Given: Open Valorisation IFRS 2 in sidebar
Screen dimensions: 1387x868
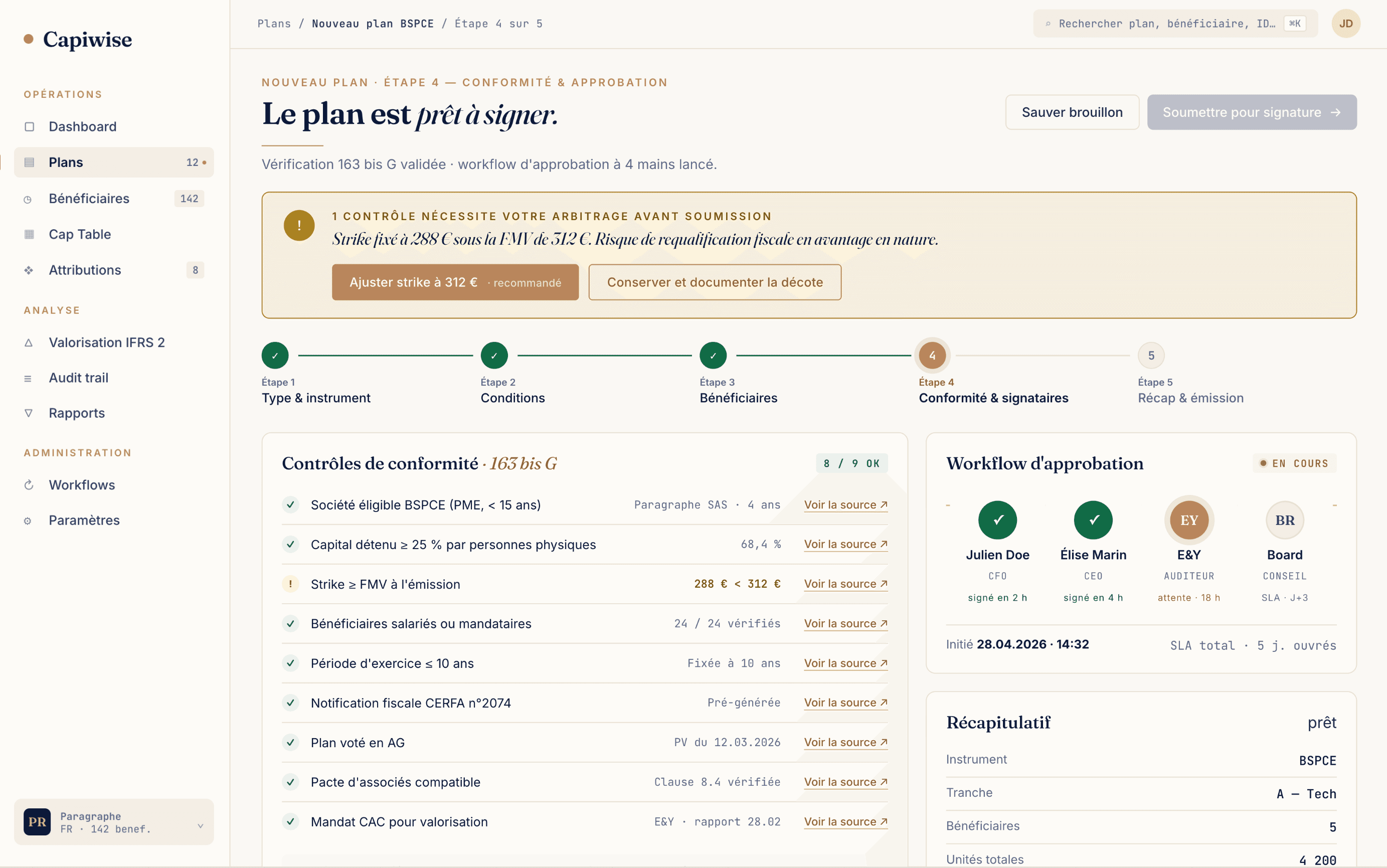Looking at the screenshot, I should click(114, 342).
